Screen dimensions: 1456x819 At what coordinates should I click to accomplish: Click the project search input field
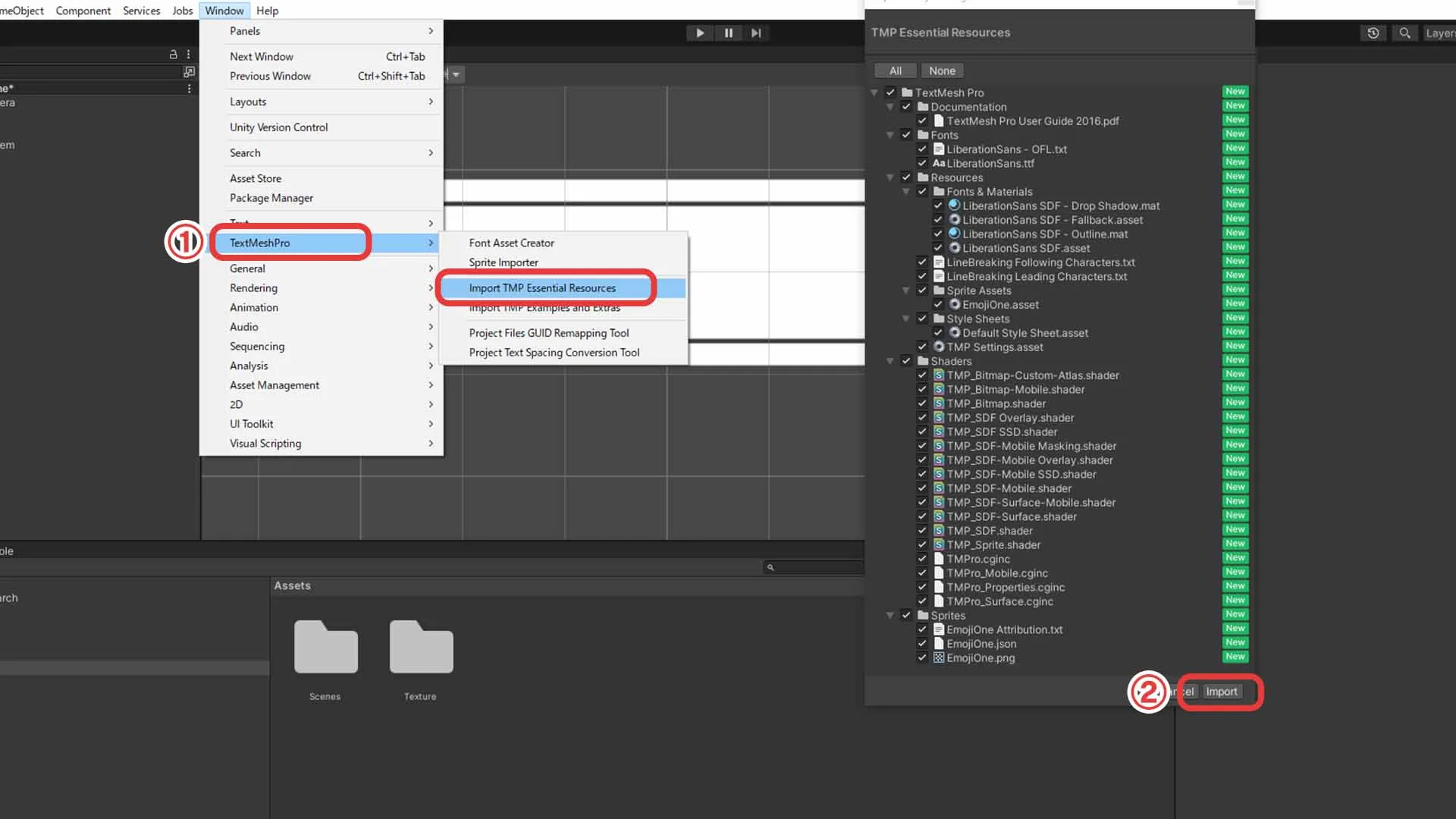point(814,567)
